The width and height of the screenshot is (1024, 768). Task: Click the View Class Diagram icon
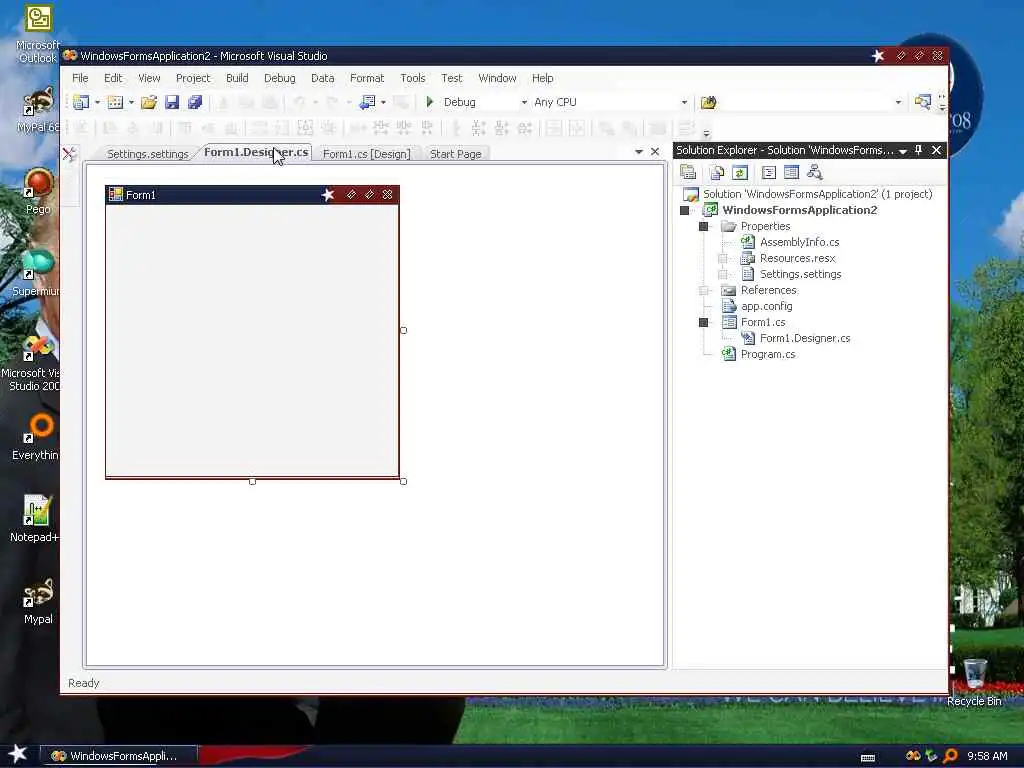click(814, 172)
